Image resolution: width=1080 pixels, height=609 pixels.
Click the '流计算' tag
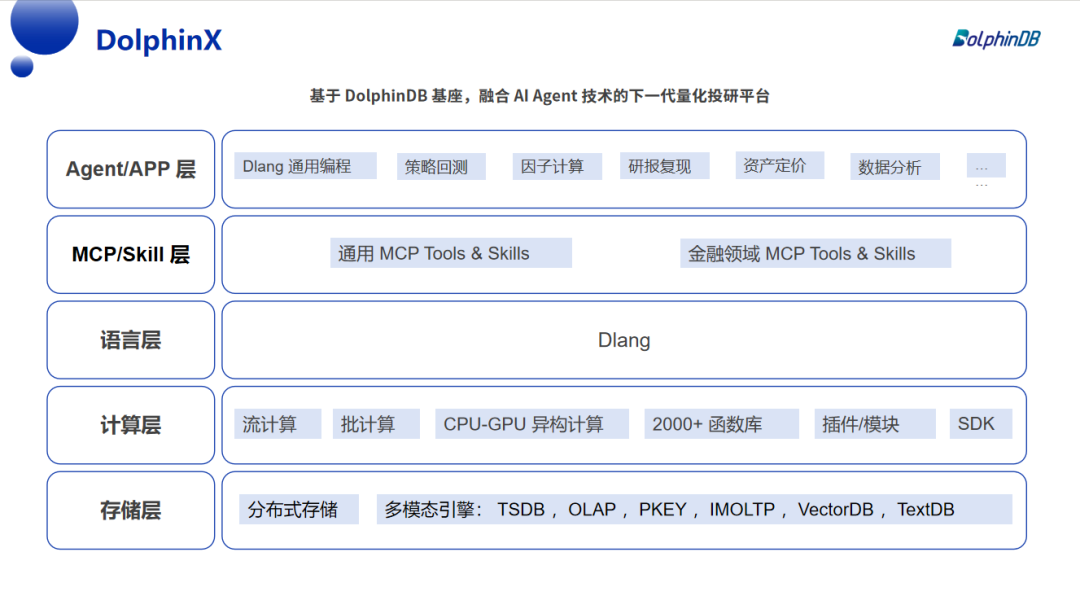click(278, 424)
